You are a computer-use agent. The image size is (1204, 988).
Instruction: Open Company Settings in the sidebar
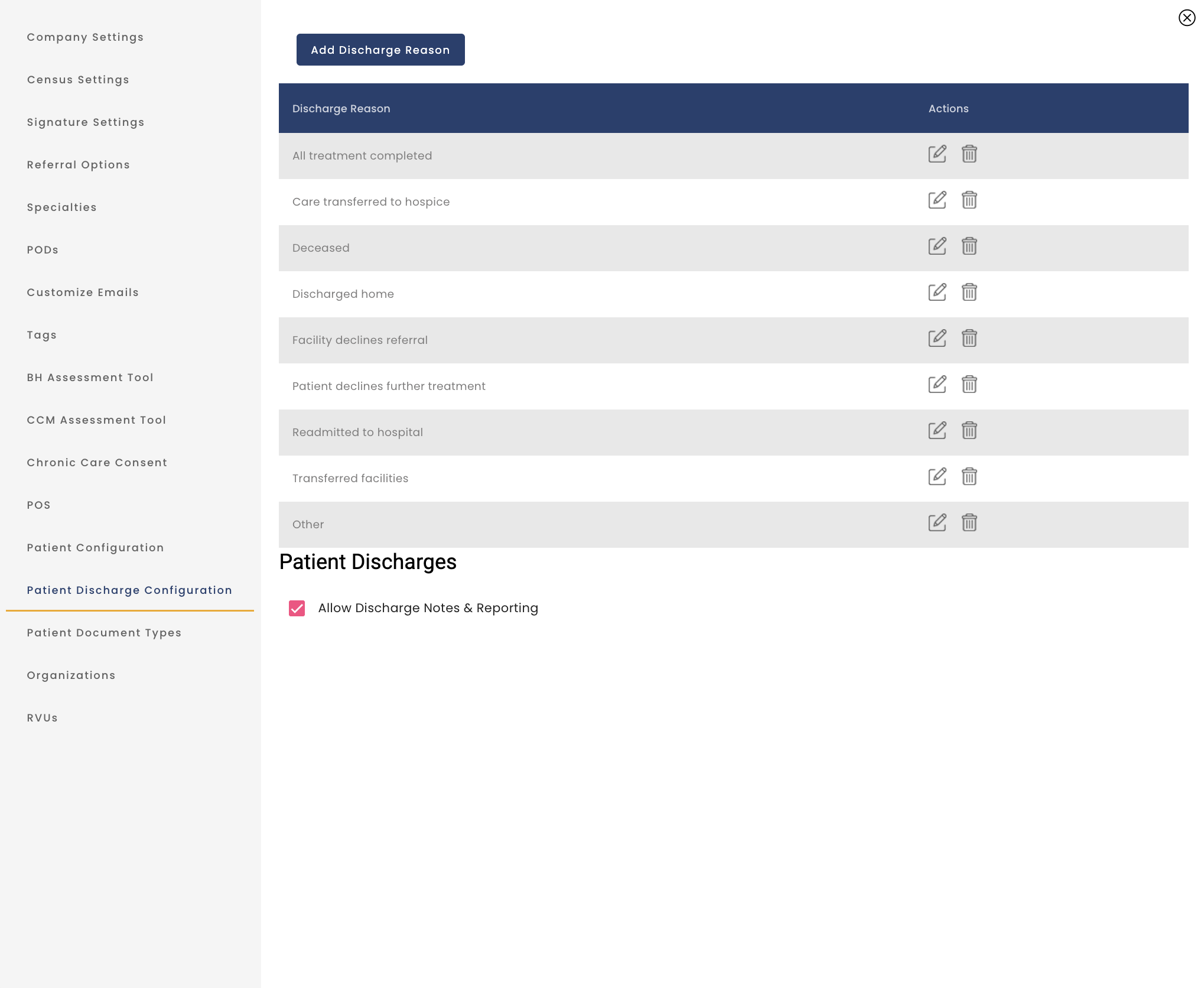pos(84,37)
